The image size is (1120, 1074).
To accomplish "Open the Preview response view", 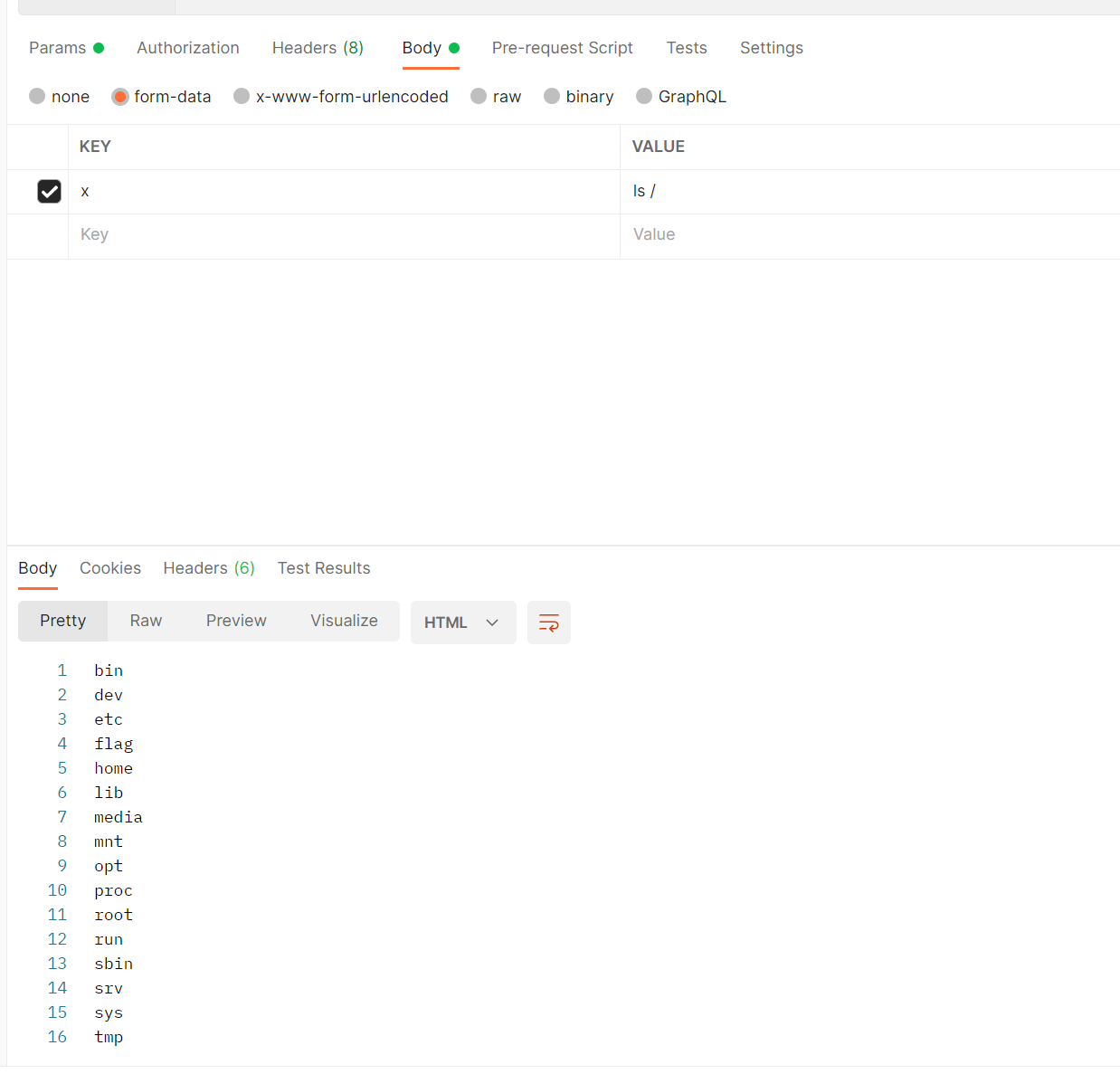I will click(x=235, y=621).
